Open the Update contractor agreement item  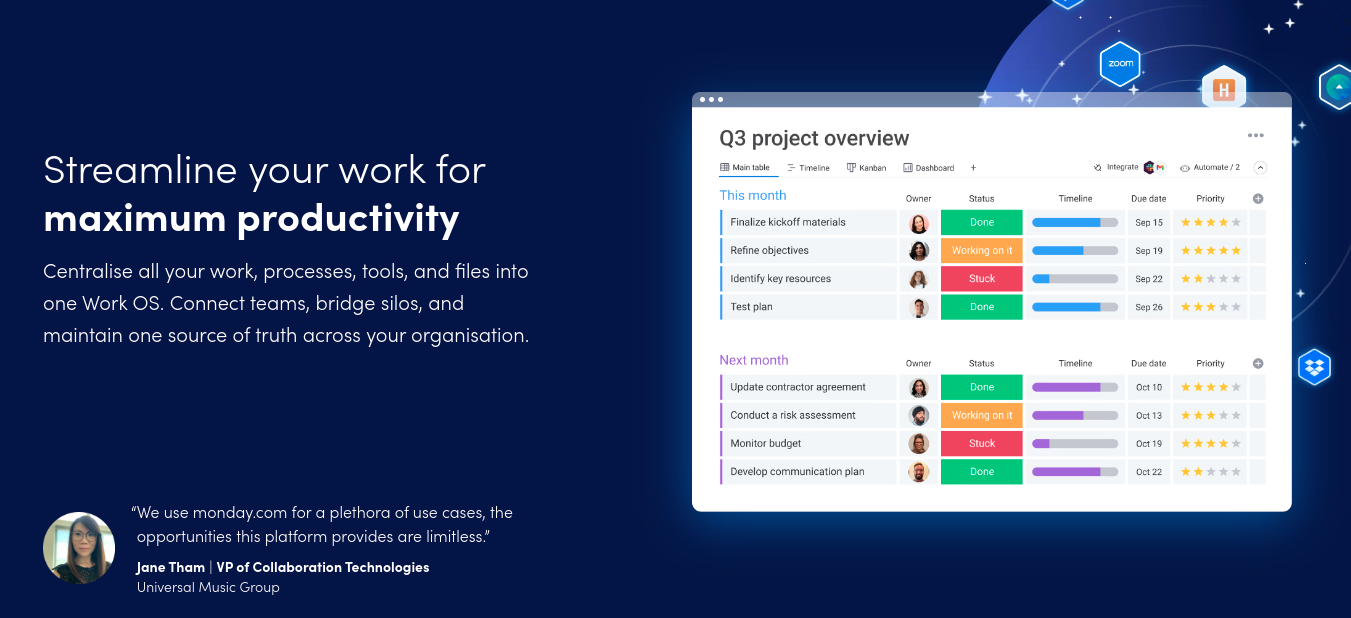[808, 388]
